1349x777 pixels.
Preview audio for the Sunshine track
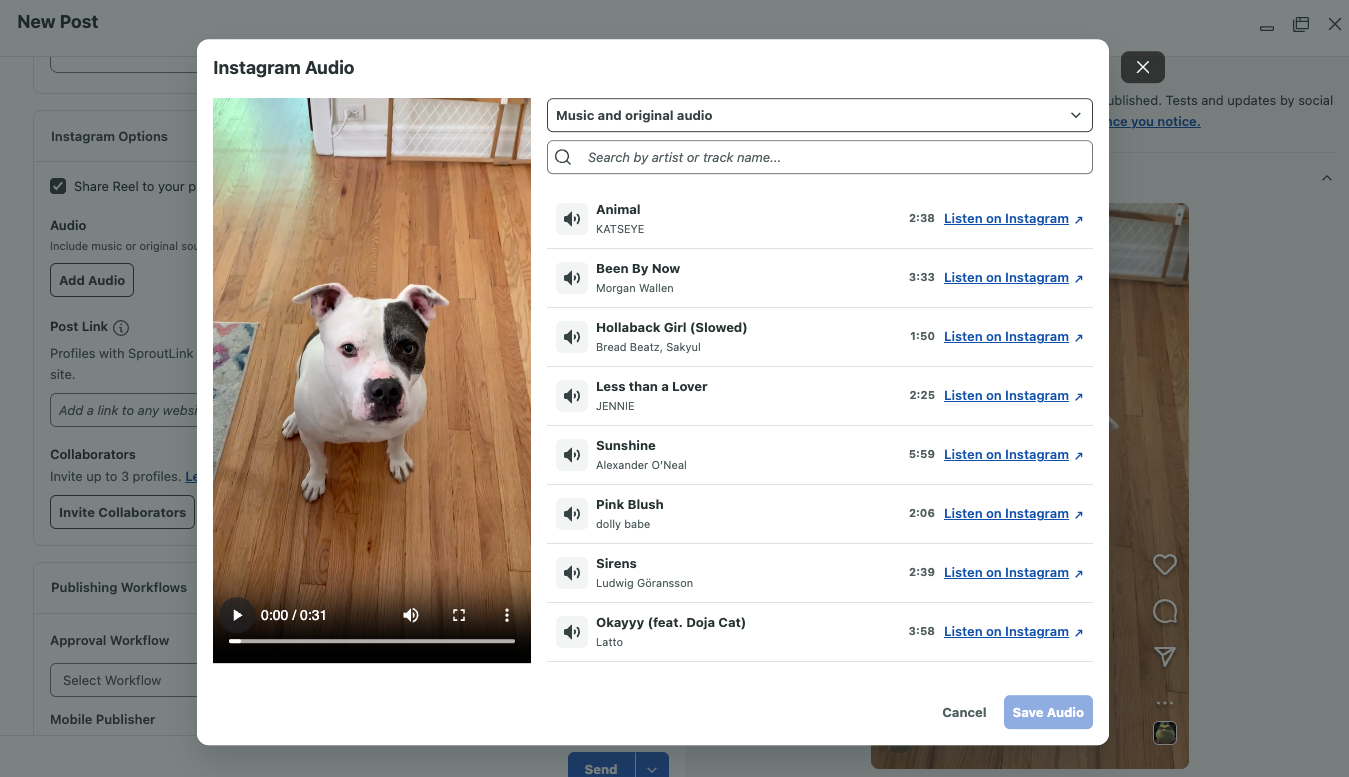[x=572, y=455]
